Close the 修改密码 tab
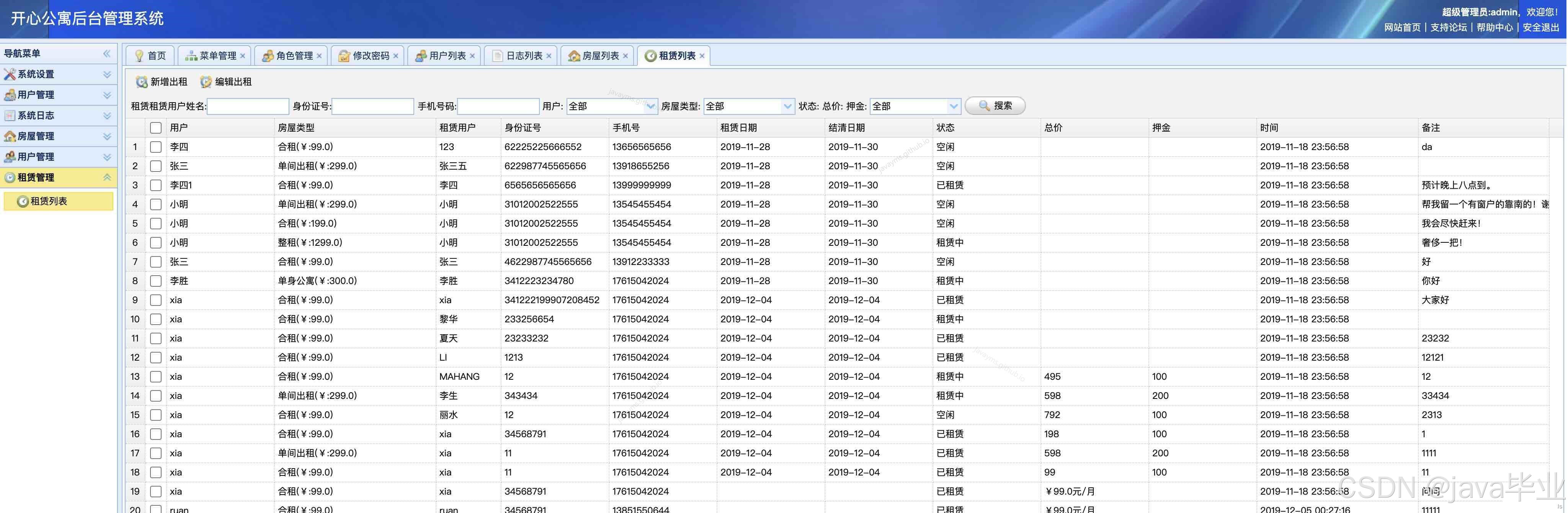1568x513 pixels. point(396,56)
